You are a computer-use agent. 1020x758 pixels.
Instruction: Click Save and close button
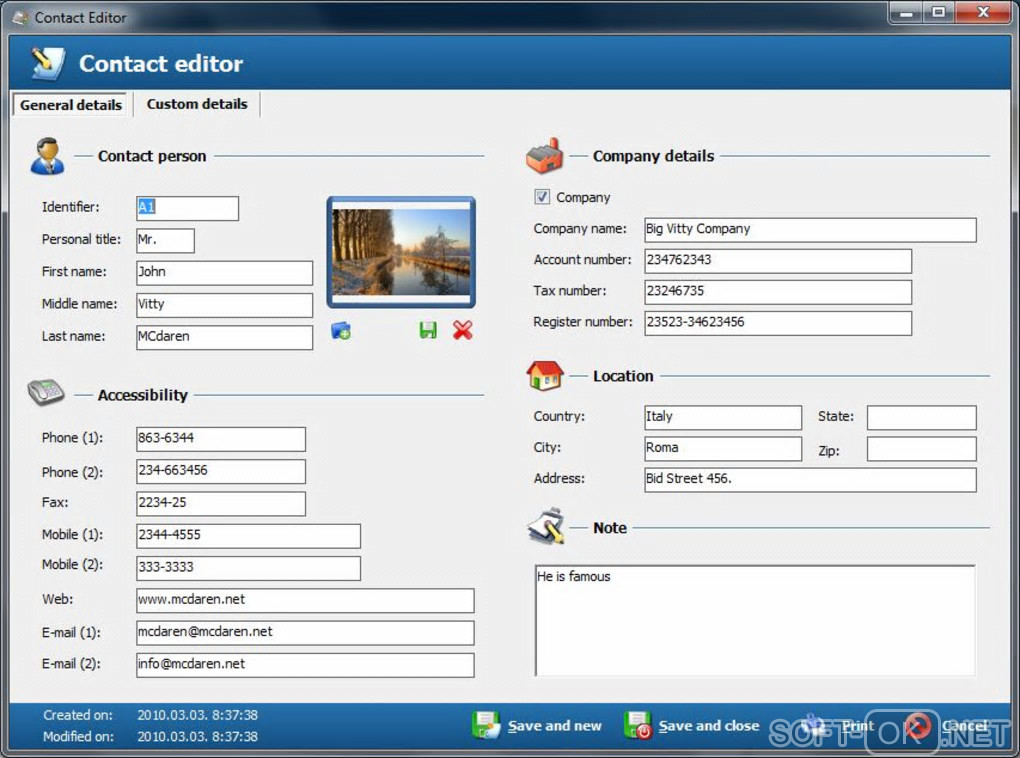tap(691, 725)
